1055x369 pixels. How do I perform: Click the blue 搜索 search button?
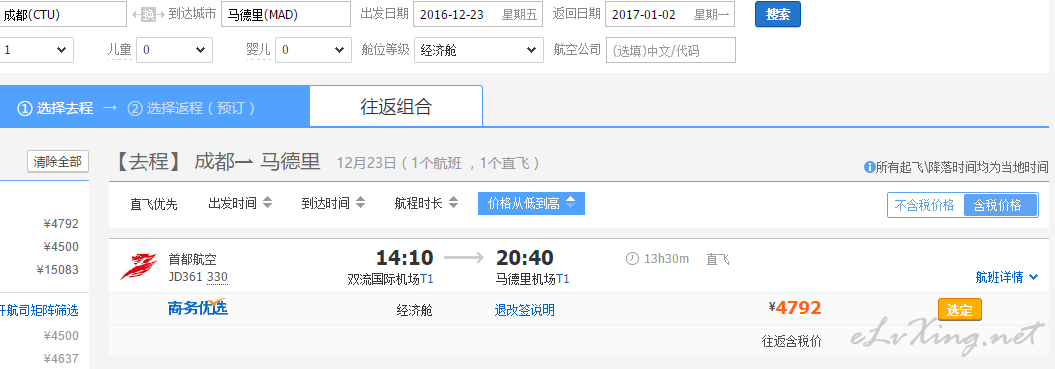click(778, 14)
